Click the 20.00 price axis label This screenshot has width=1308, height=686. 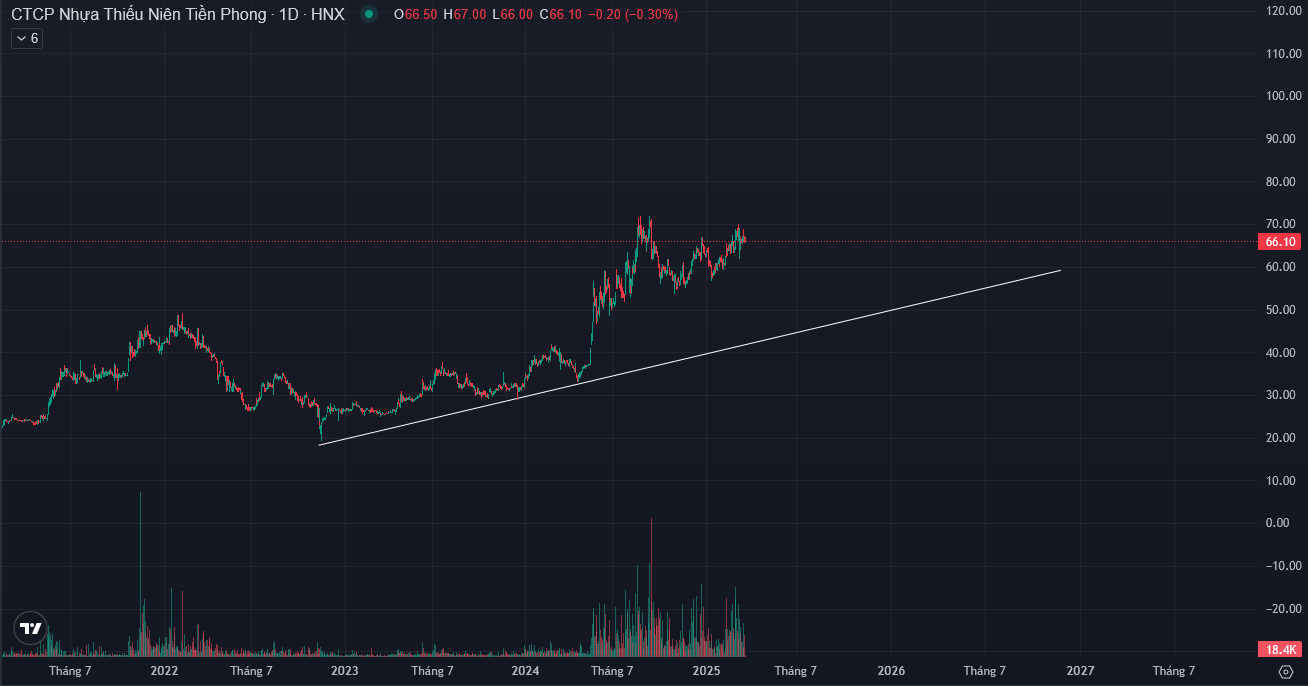point(1281,438)
